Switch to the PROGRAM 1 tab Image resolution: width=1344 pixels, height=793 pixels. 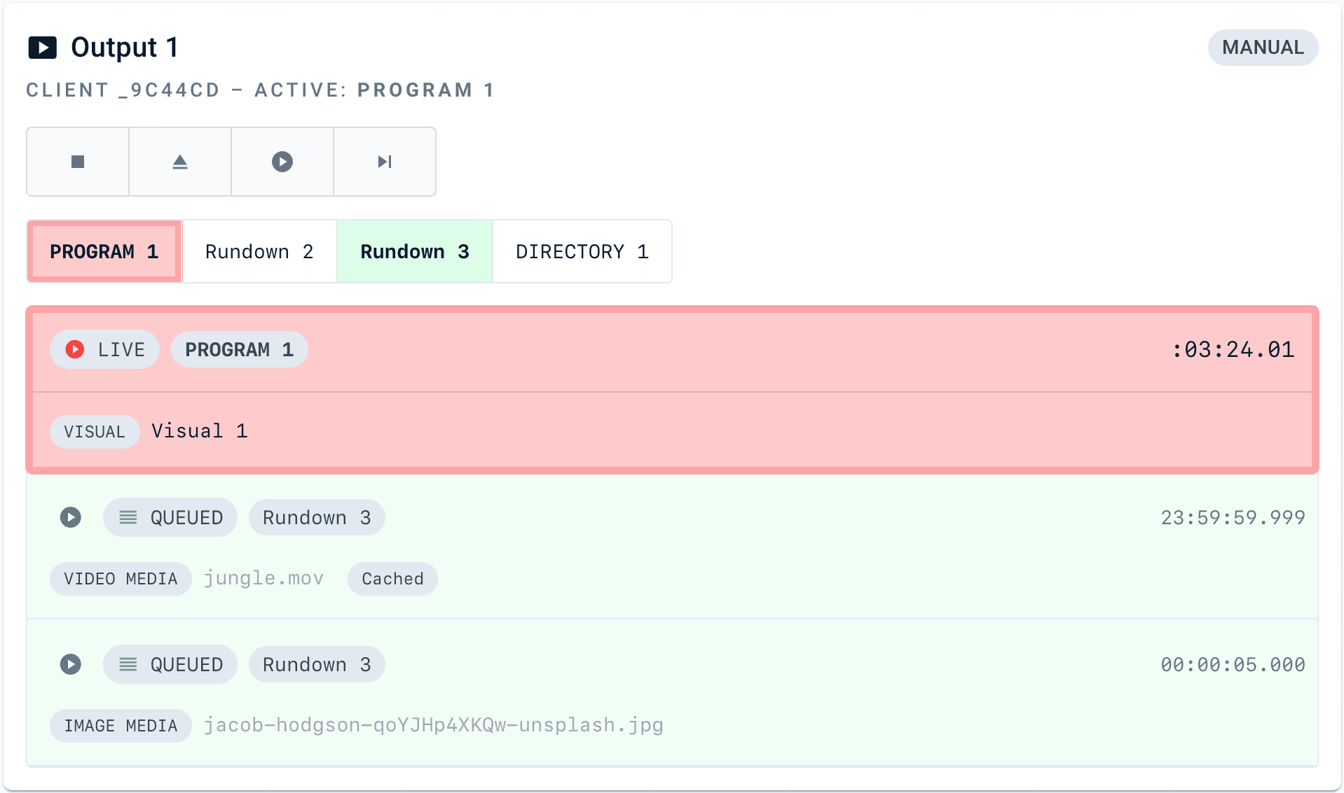(104, 251)
